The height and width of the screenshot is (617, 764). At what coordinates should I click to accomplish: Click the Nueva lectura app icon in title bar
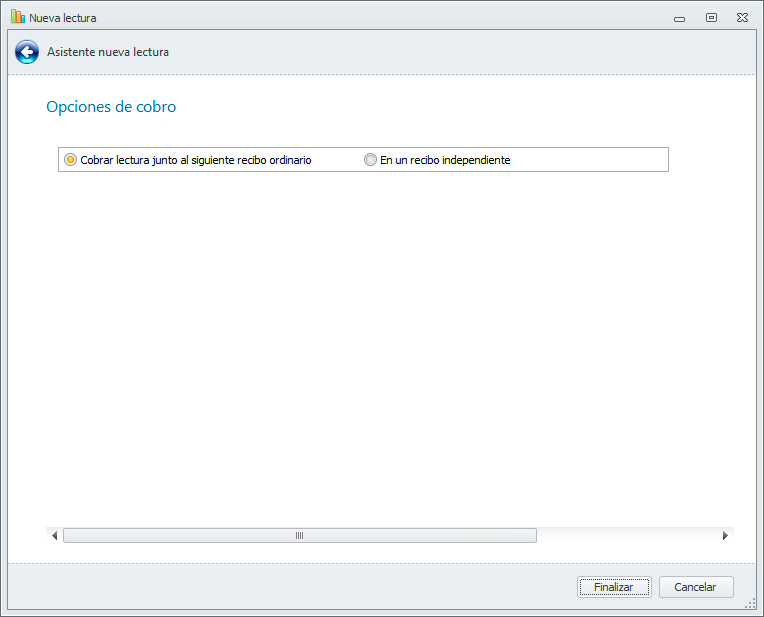click(18, 17)
